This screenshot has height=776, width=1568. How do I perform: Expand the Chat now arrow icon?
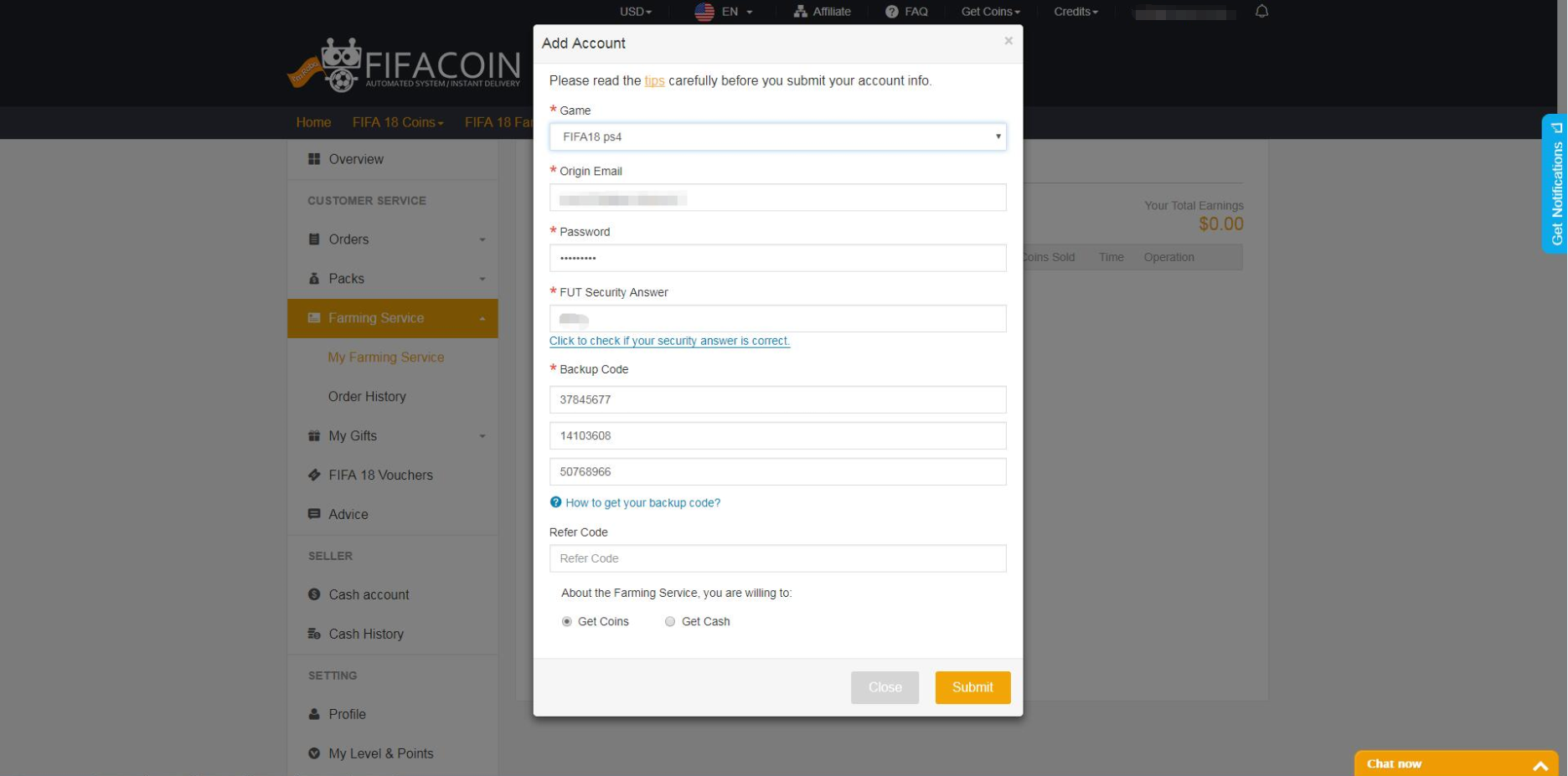tap(1540, 765)
